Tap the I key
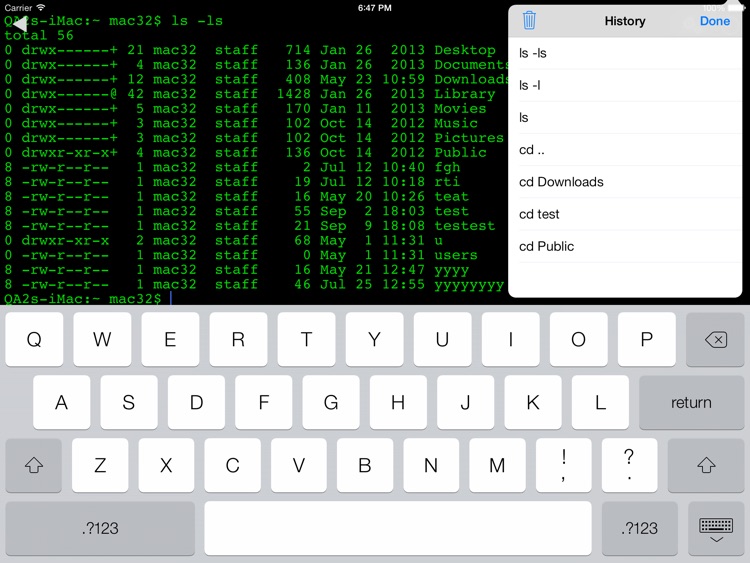This screenshot has width=750, height=563. pos(510,340)
